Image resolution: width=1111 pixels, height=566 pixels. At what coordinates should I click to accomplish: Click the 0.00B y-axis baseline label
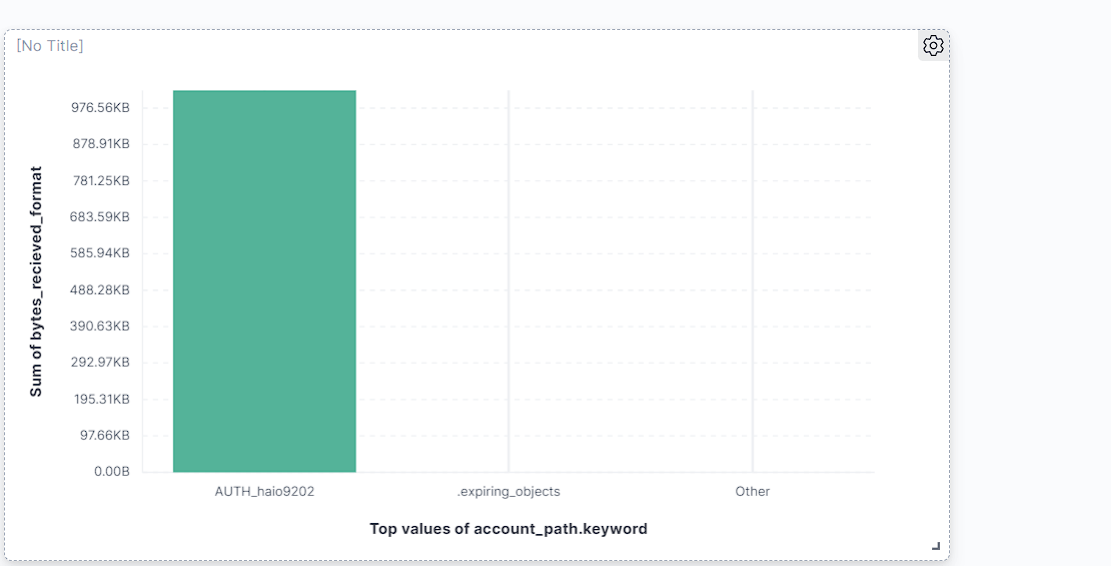coord(111,471)
